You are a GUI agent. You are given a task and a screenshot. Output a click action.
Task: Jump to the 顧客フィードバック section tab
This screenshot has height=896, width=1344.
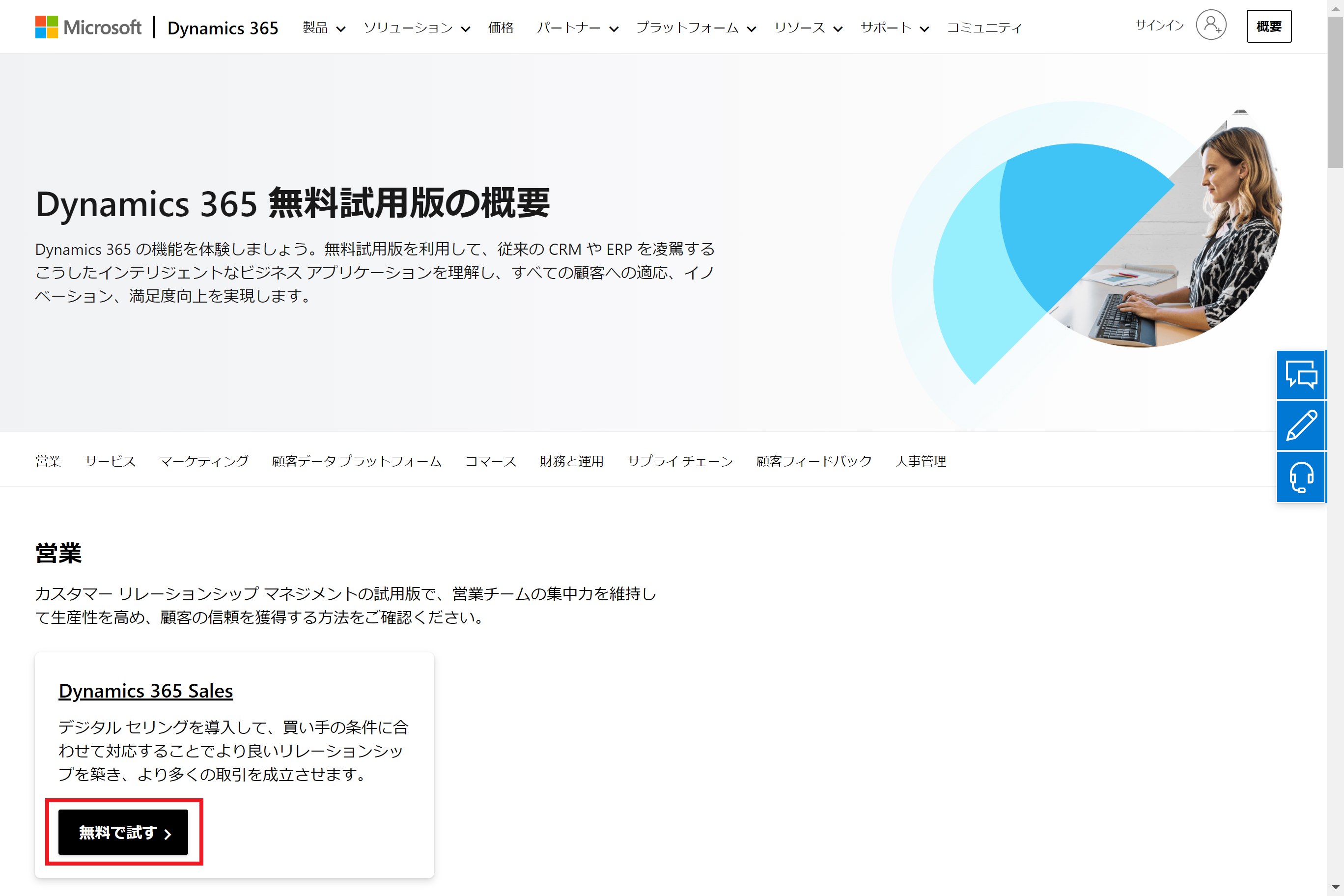814,461
